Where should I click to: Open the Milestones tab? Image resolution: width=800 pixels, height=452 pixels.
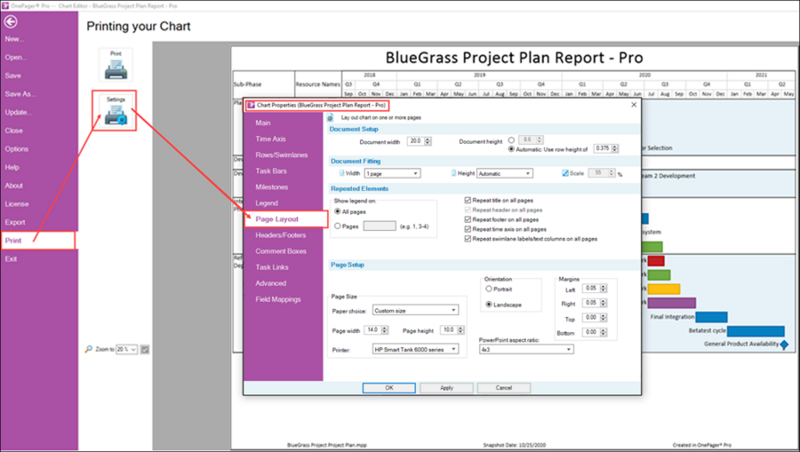[271, 187]
